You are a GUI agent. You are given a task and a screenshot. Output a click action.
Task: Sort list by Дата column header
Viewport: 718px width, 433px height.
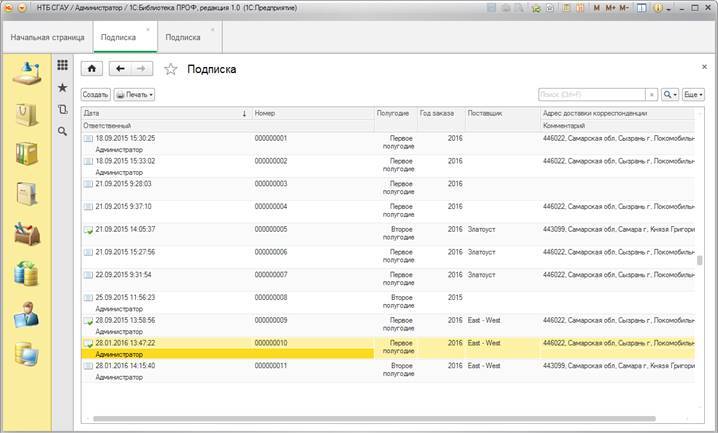pos(165,113)
